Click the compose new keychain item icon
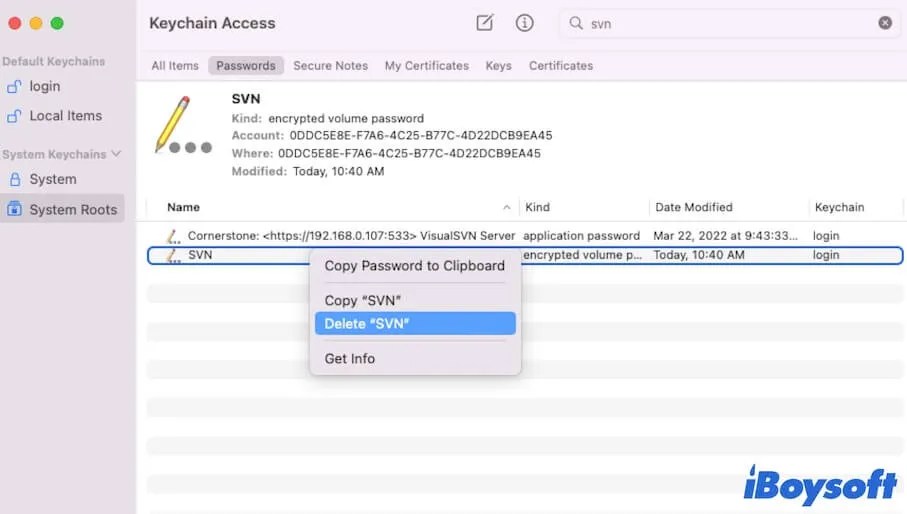907x514 pixels. click(x=485, y=23)
